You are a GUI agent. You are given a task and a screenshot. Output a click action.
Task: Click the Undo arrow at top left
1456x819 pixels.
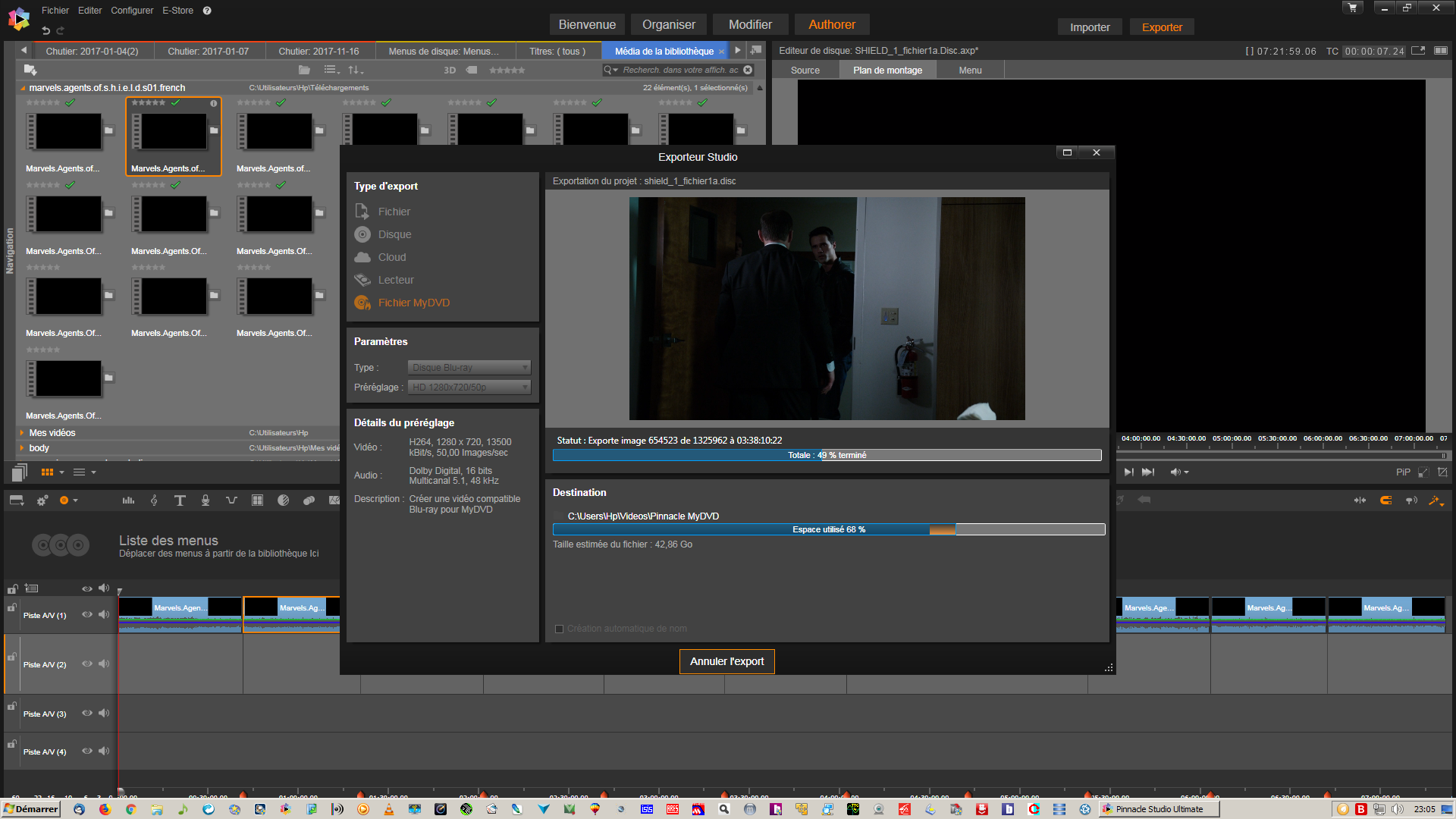[x=45, y=30]
